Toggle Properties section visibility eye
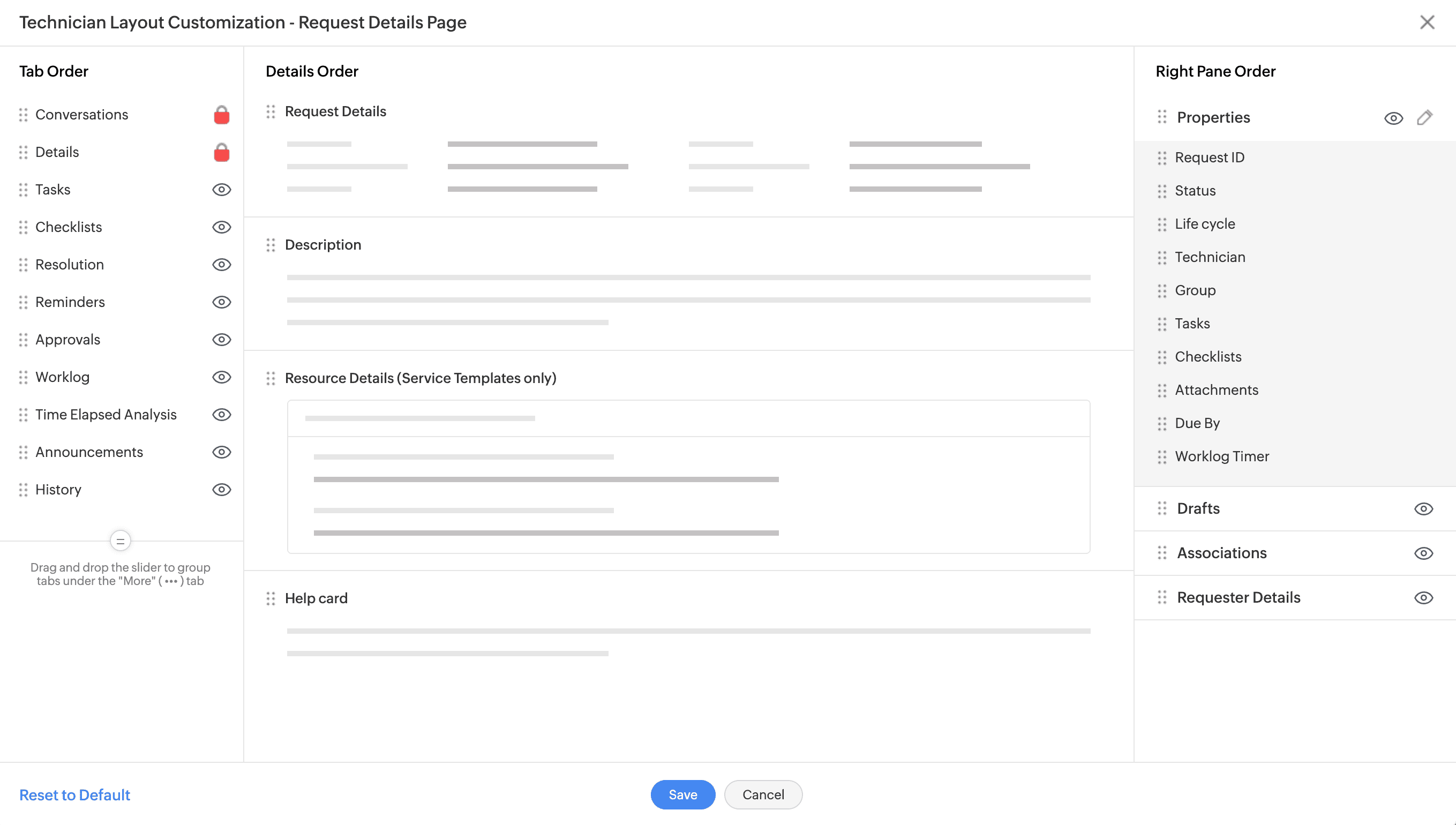 [1393, 118]
